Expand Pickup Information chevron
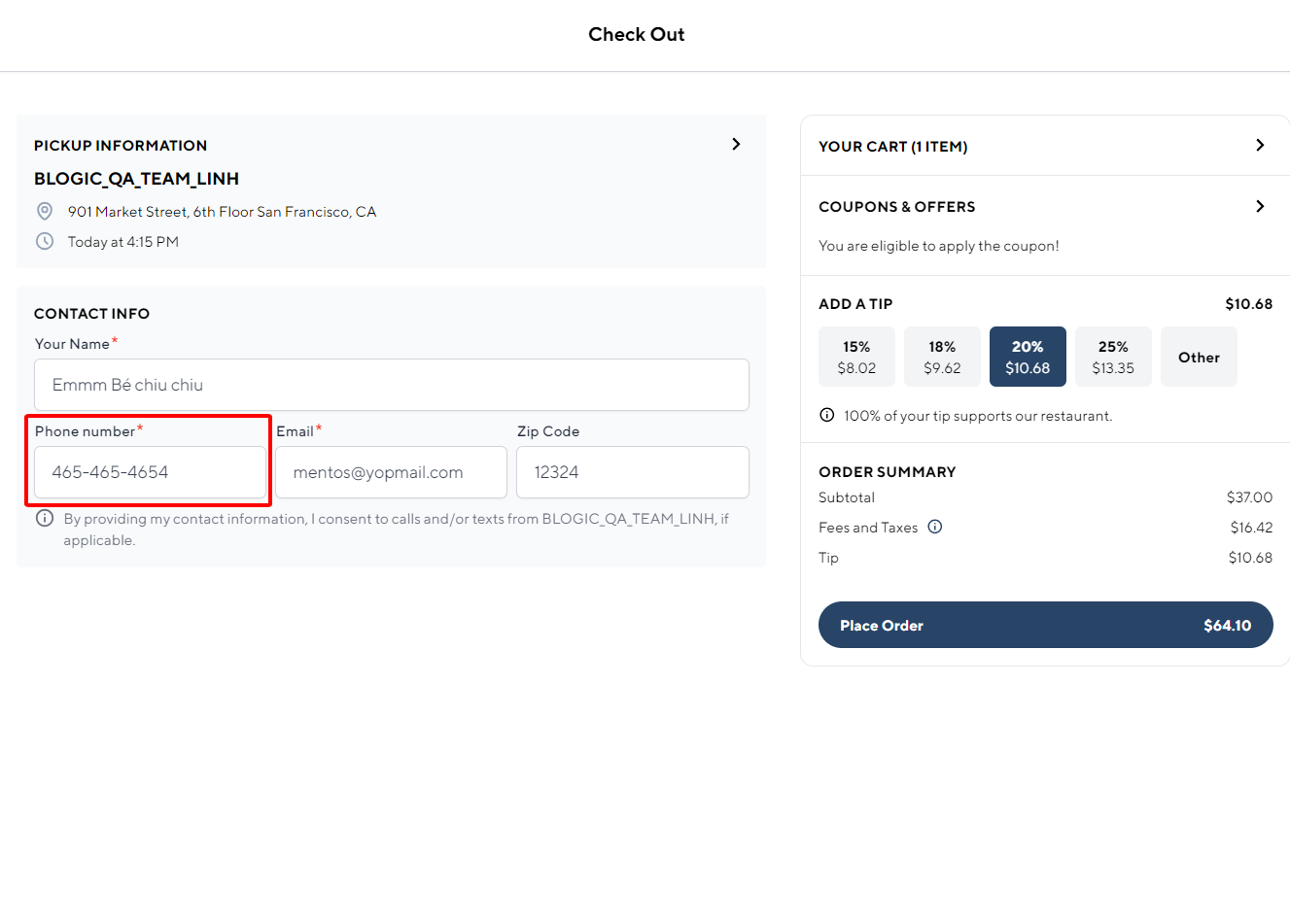The width and height of the screenshot is (1290, 924). [x=736, y=145]
